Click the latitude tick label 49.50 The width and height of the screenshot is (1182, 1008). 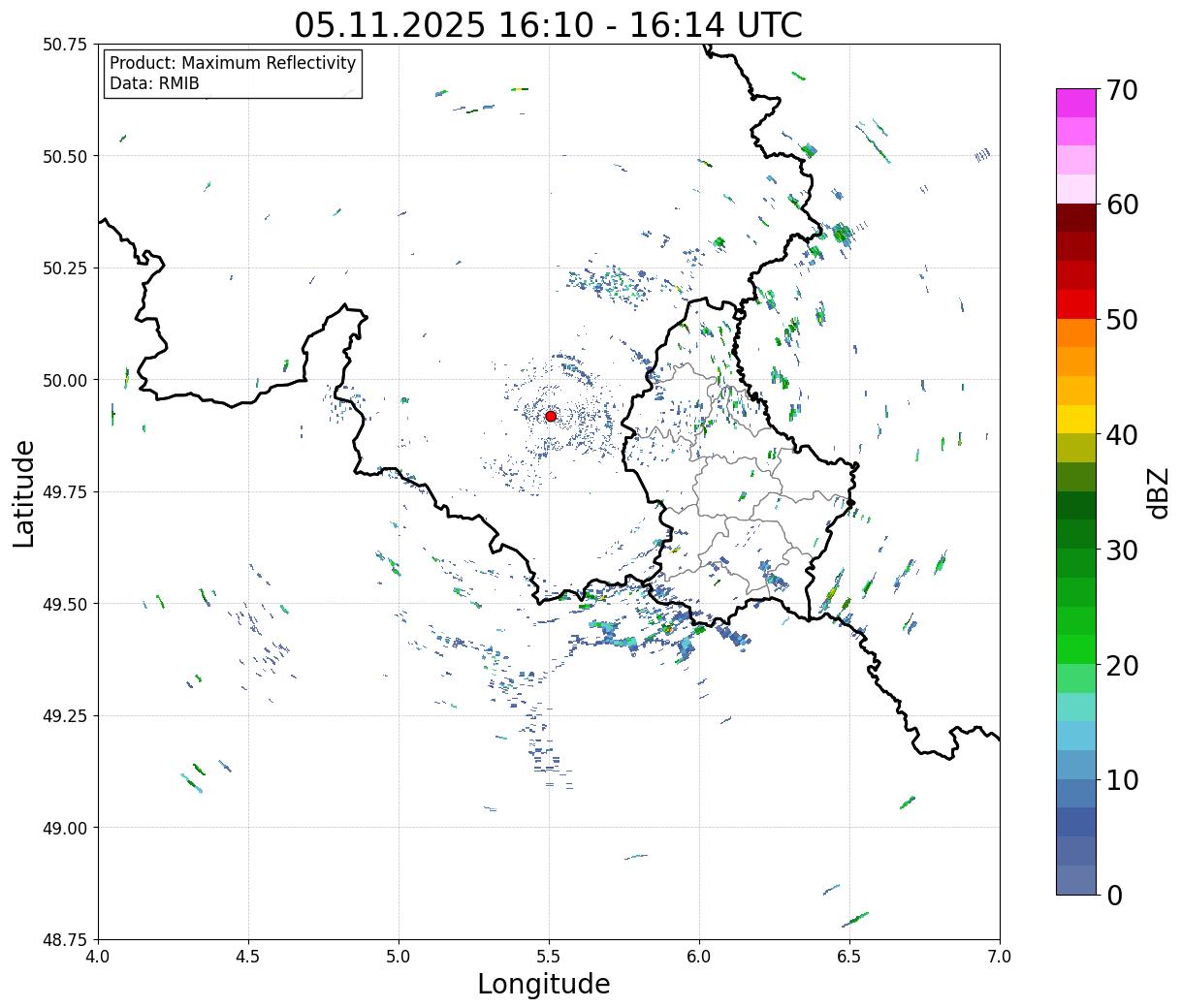[x=65, y=604]
